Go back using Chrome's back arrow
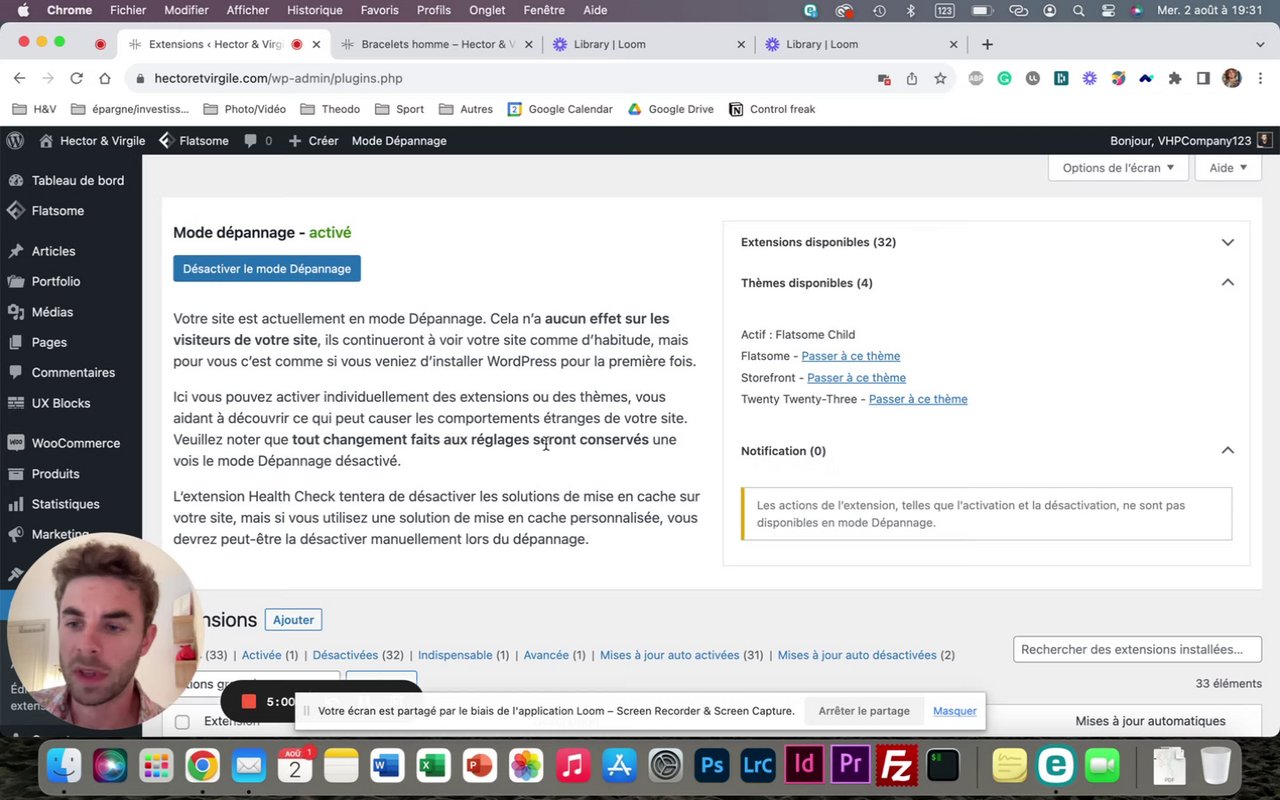 pos(19,78)
